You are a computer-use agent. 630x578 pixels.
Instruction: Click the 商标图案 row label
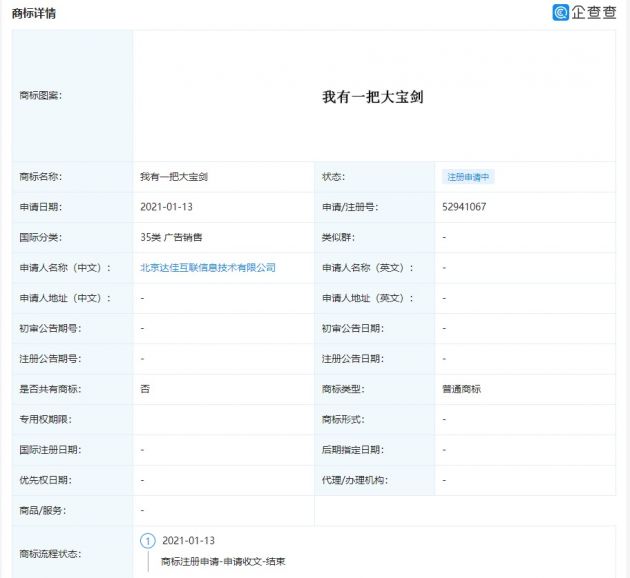tap(40, 96)
